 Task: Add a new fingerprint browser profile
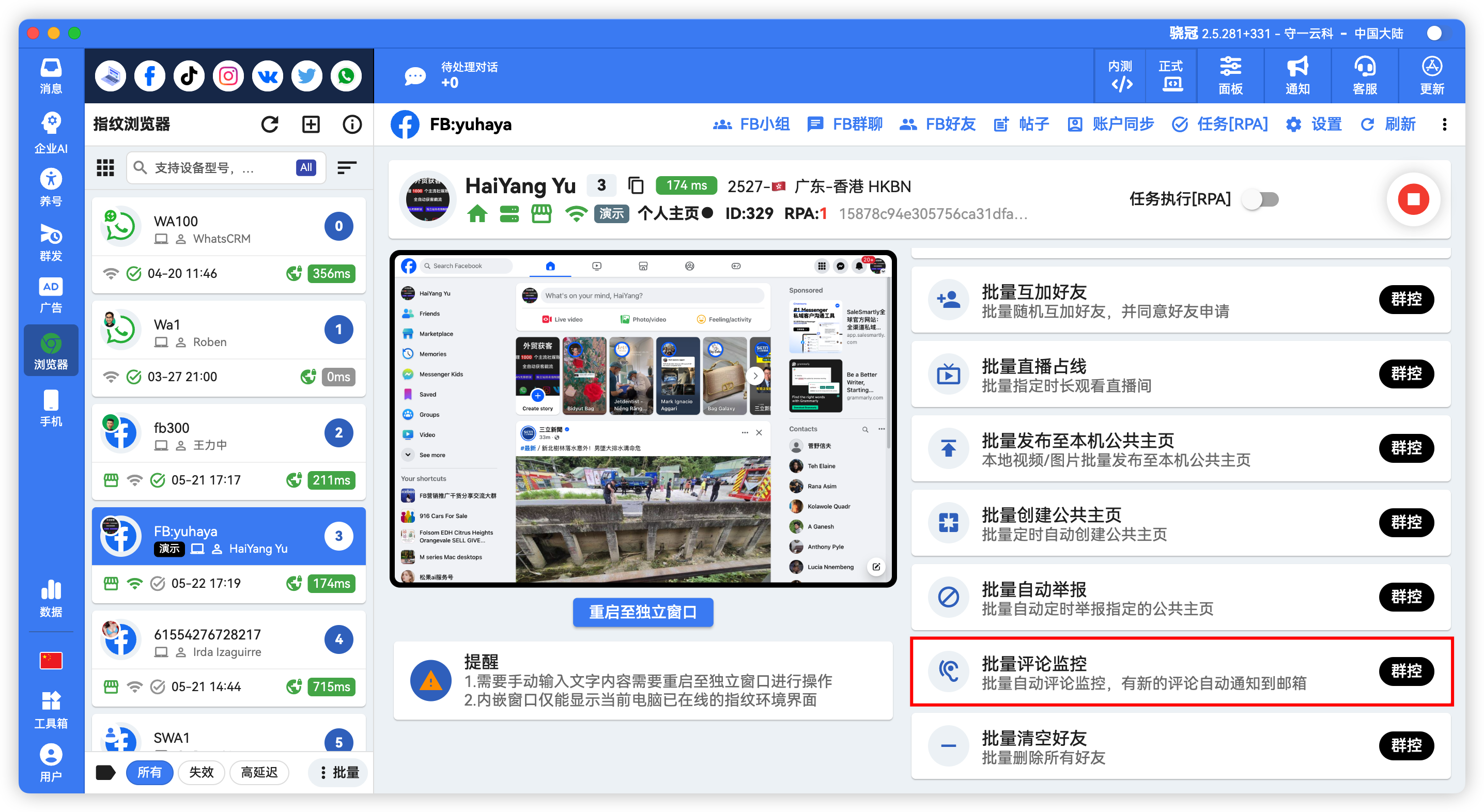(x=311, y=124)
